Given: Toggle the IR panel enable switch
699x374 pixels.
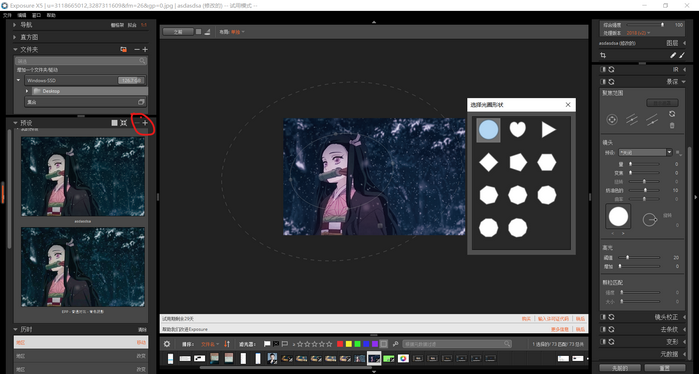Looking at the screenshot, I should point(603,70).
